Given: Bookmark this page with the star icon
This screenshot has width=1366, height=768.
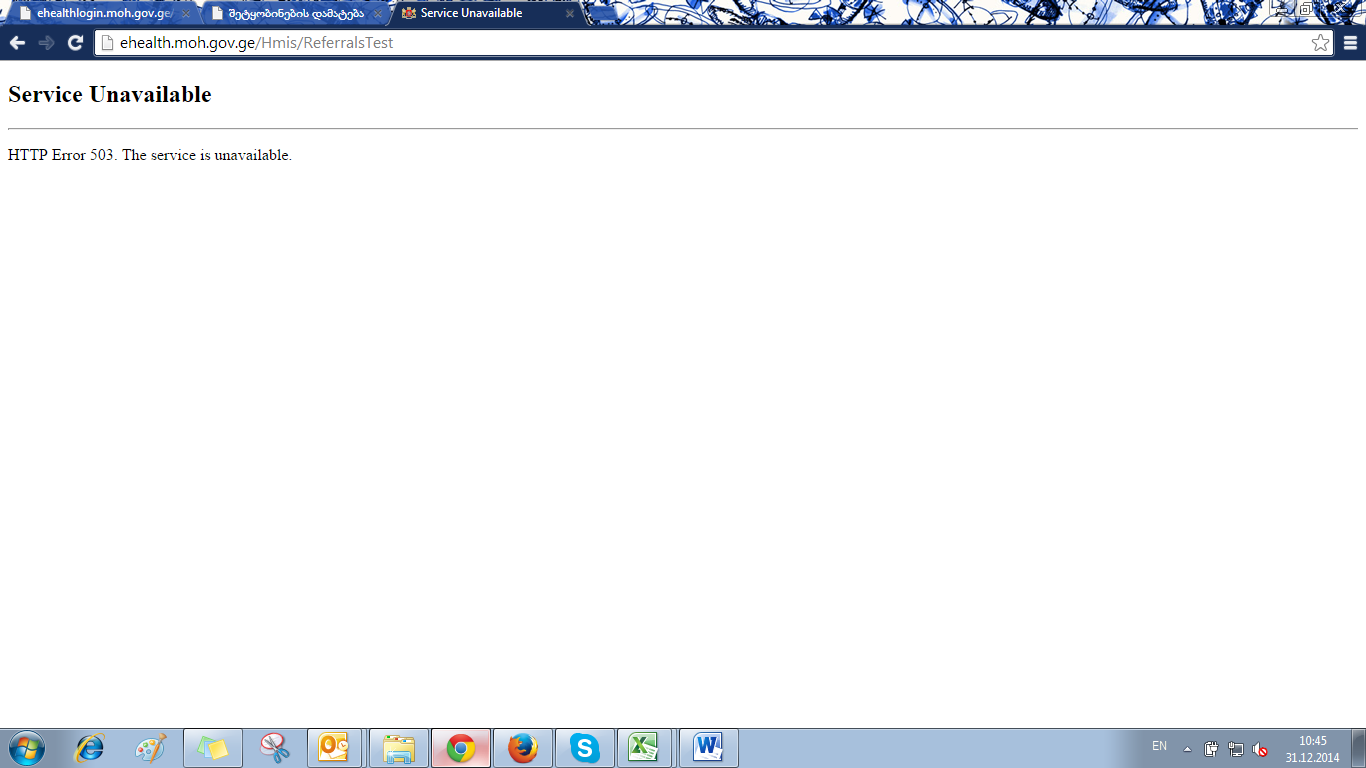Looking at the screenshot, I should [1320, 43].
